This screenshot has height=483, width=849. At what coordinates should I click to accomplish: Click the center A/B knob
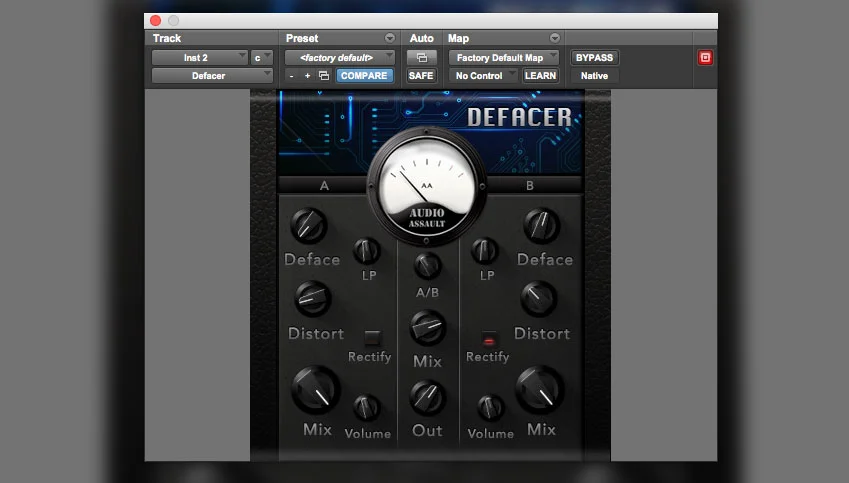427,266
